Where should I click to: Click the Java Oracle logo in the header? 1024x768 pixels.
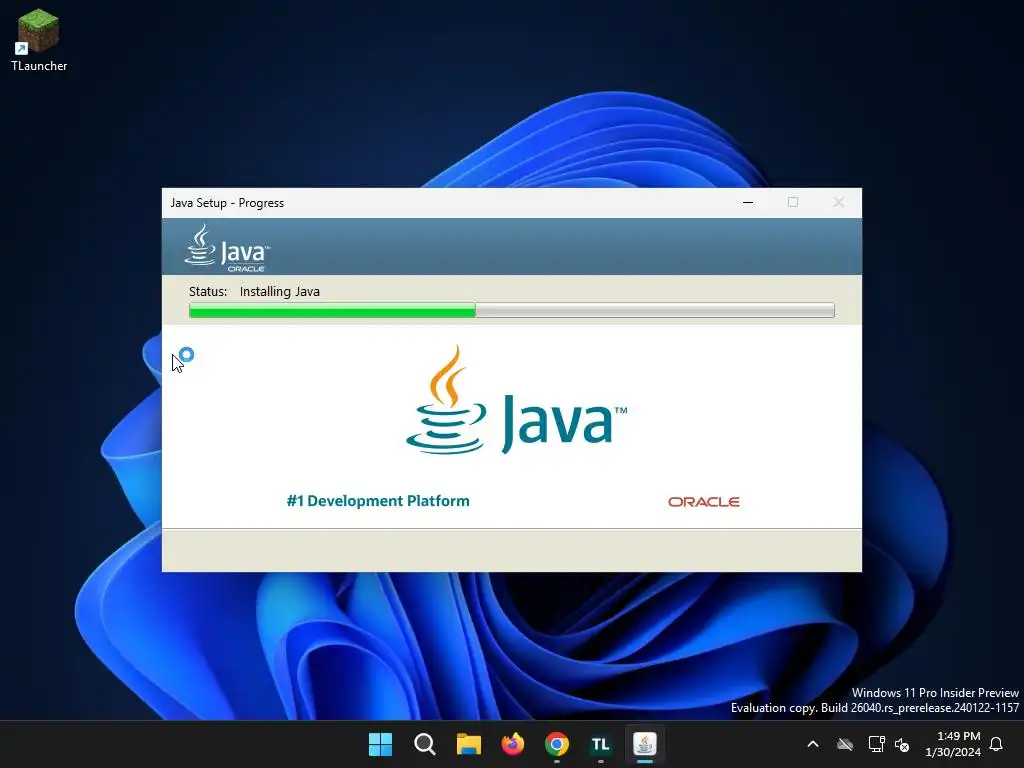coord(227,248)
